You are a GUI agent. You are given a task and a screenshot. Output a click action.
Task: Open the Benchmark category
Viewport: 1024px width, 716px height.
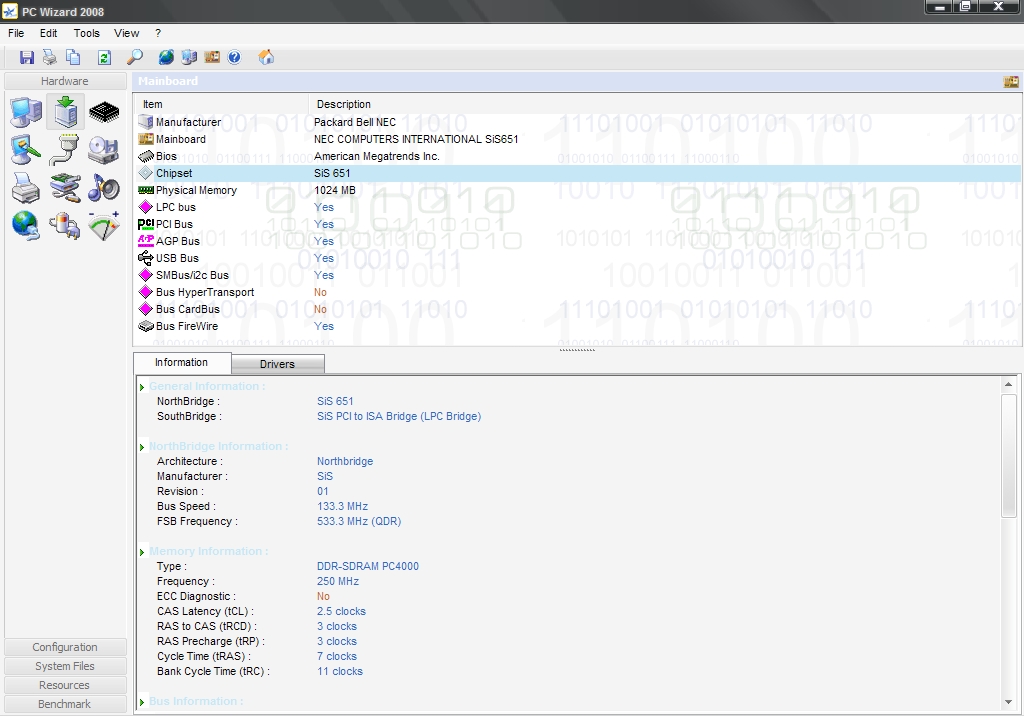pos(65,704)
